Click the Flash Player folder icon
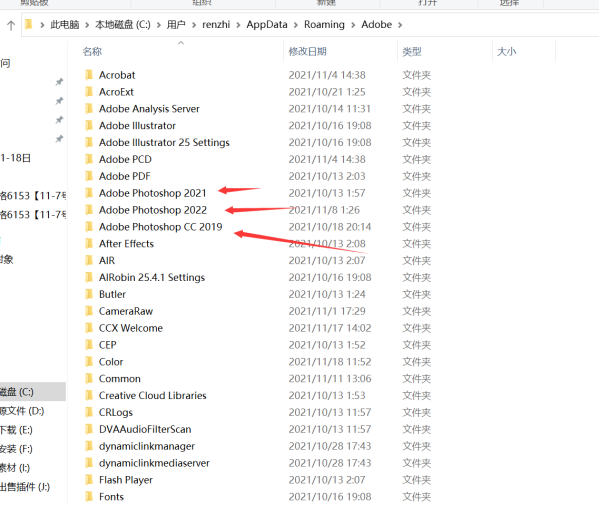This screenshot has height=505, width=599. [x=89, y=479]
